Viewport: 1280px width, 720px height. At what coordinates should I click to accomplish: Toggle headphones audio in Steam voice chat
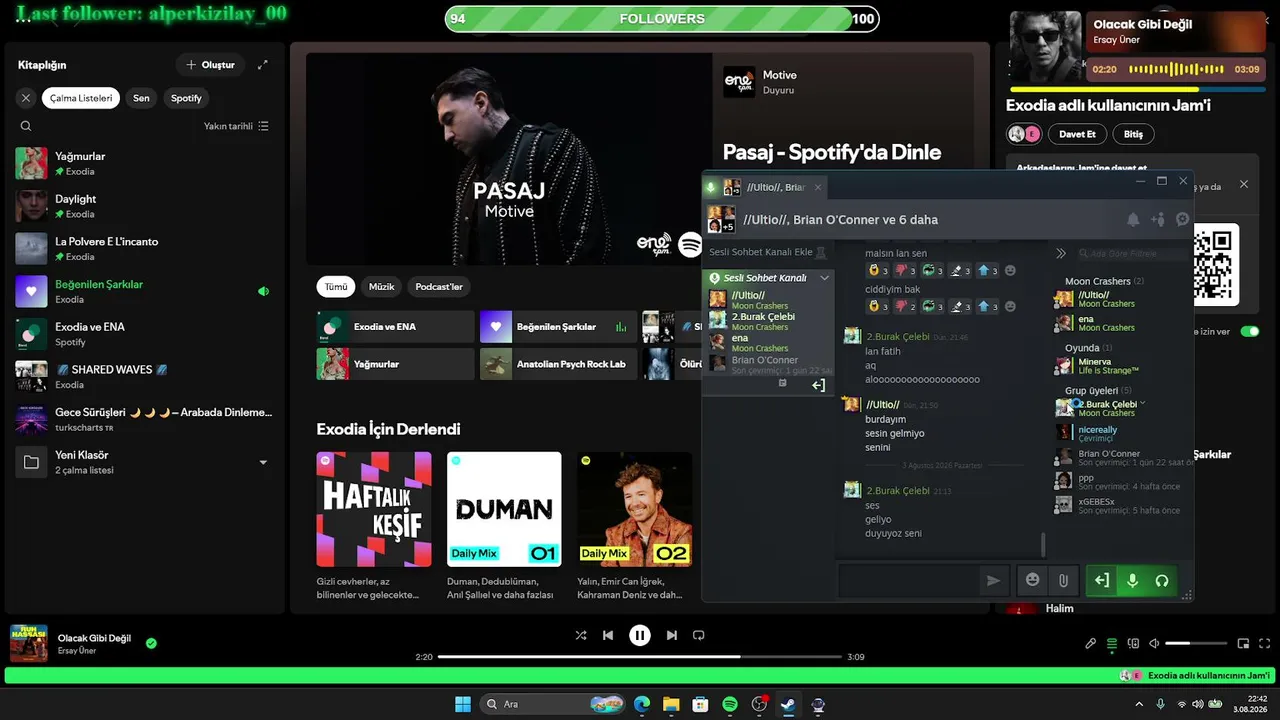1162,580
